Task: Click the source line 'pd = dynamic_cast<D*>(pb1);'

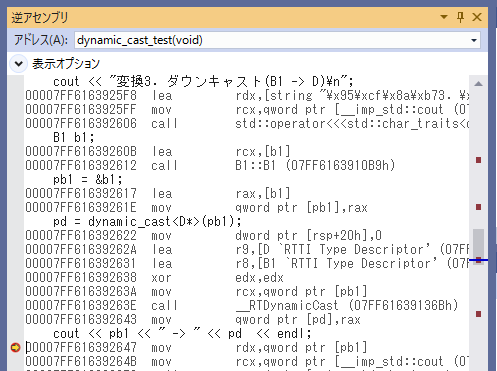Action: (147, 221)
